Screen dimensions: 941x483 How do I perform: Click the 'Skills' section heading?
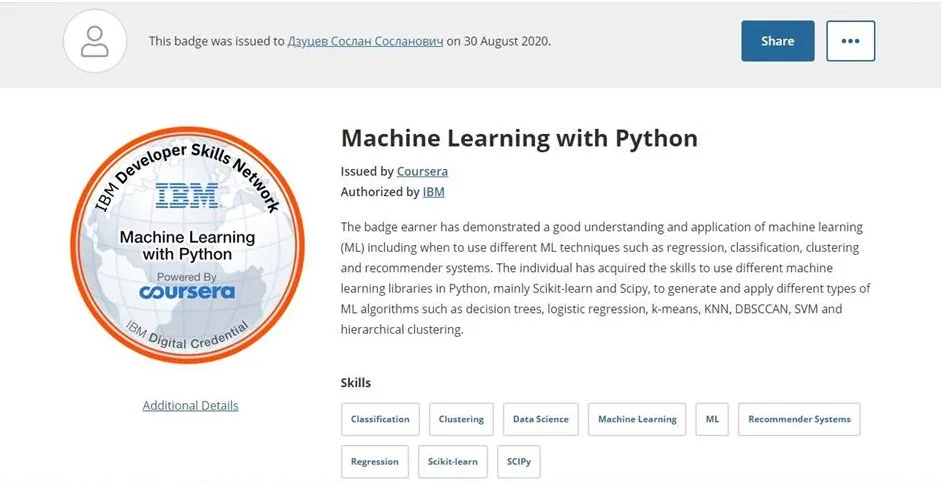coord(356,383)
